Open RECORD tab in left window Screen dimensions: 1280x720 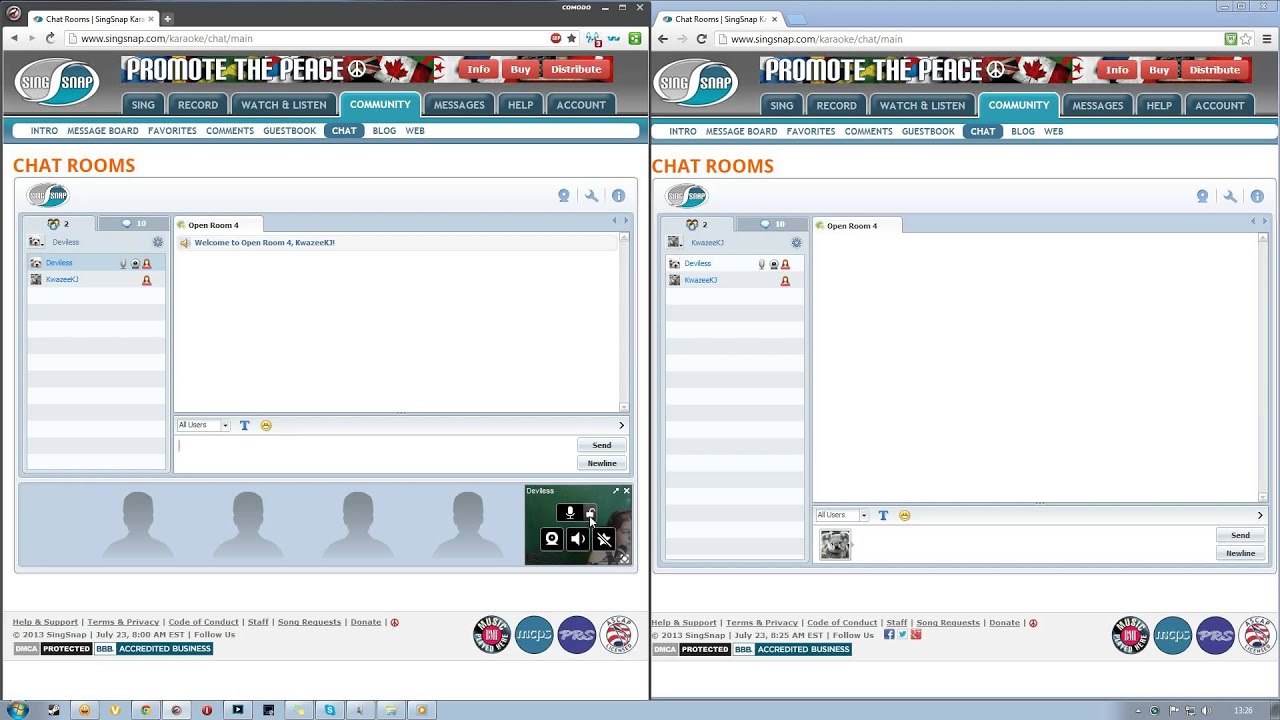[198, 105]
